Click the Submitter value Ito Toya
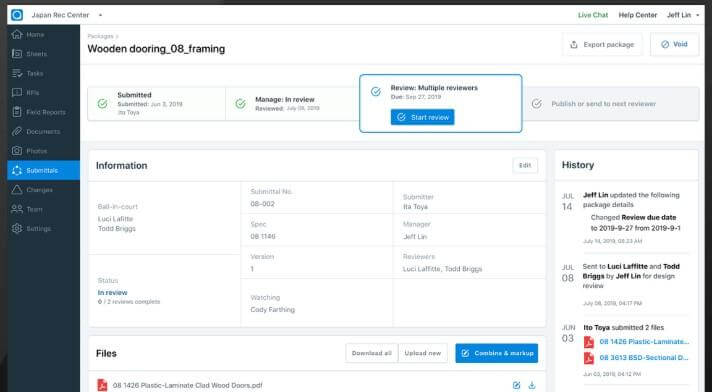Screen dimensions: 712x392 (415, 207)
